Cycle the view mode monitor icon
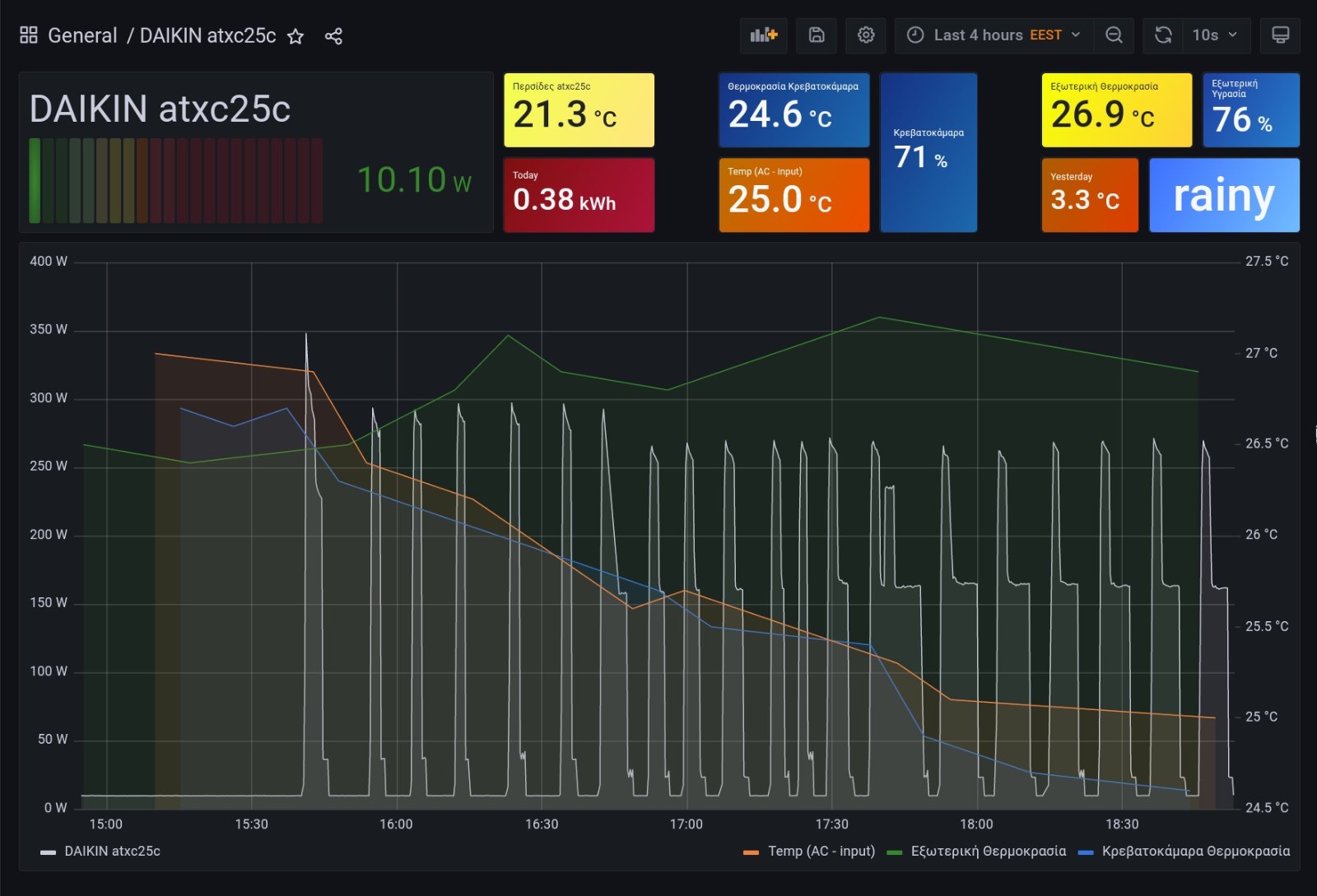 [1281, 35]
